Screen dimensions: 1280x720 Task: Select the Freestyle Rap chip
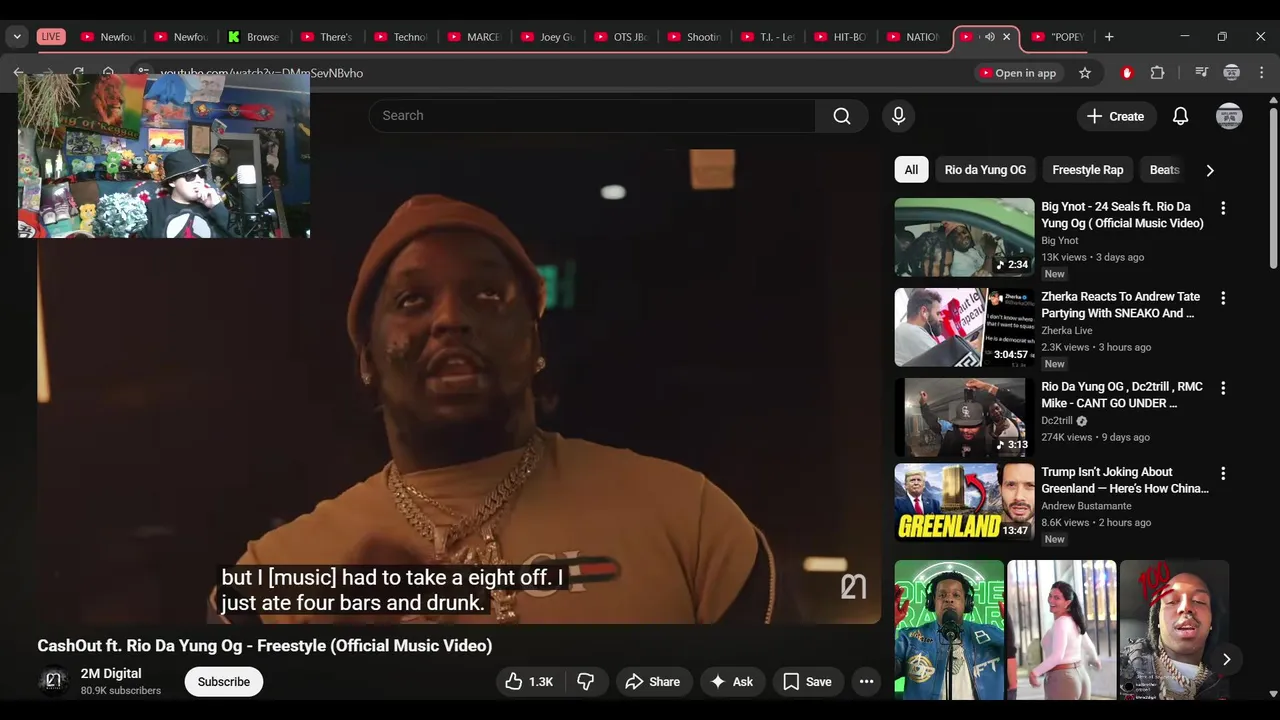[1088, 170]
